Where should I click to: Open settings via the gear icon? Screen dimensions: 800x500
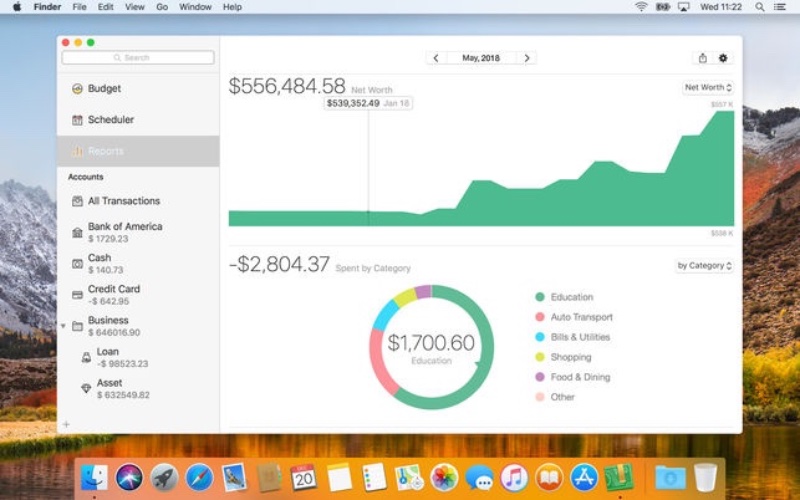point(724,58)
